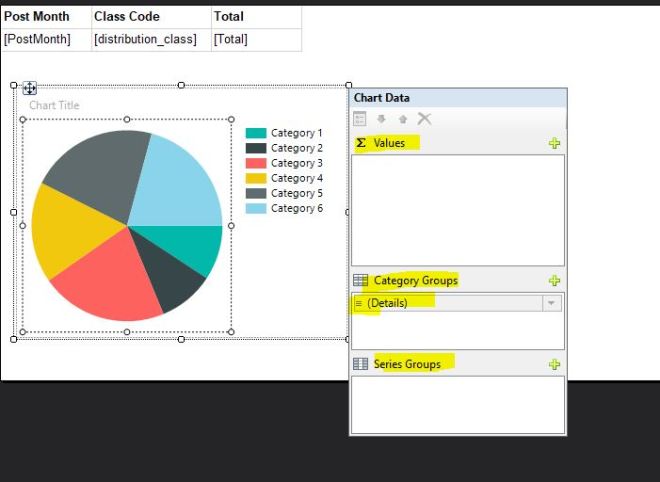660x482 pixels.
Task: Click the move up arrow in Chart Data
Action: point(403,119)
